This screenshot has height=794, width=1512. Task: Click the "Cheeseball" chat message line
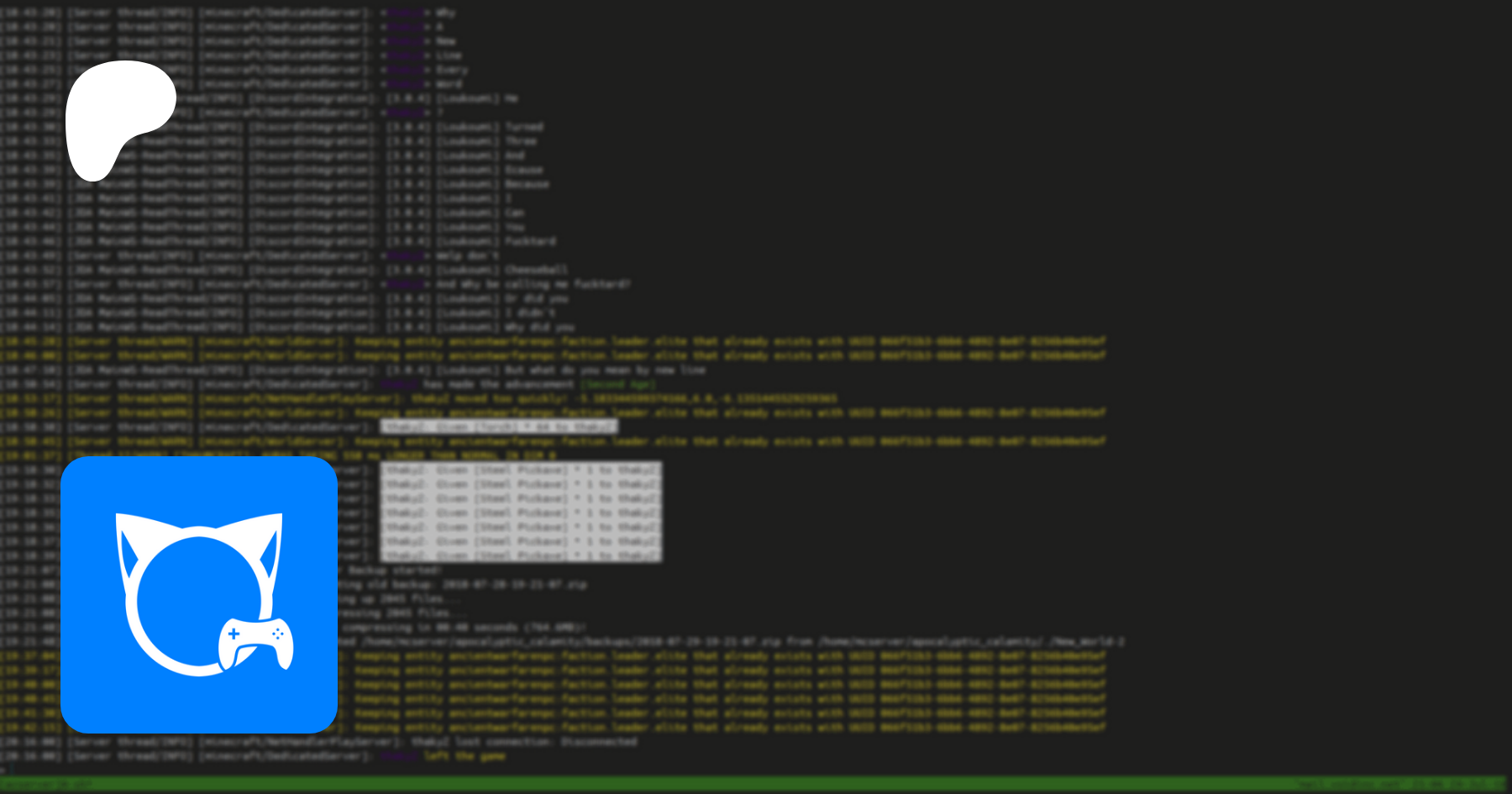536,270
